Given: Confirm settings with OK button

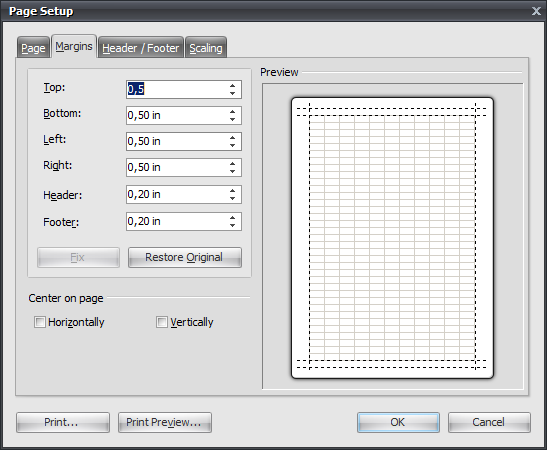Looking at the screenshot, I should coord(398,422).
